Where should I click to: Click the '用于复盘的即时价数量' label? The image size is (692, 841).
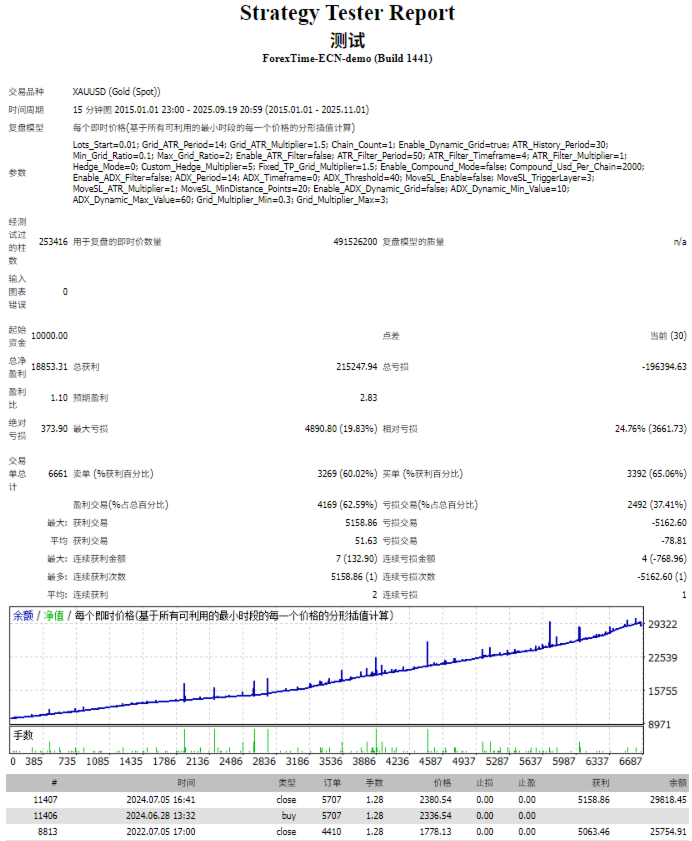coord(117,242)
